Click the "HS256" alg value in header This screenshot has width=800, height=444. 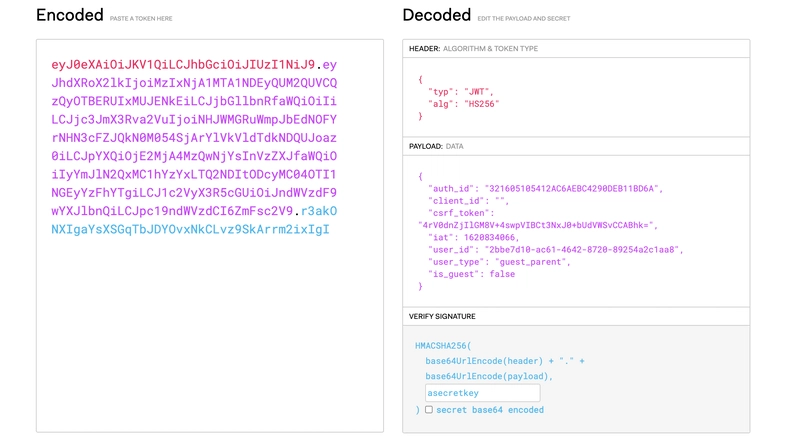(x=481, y=103)
